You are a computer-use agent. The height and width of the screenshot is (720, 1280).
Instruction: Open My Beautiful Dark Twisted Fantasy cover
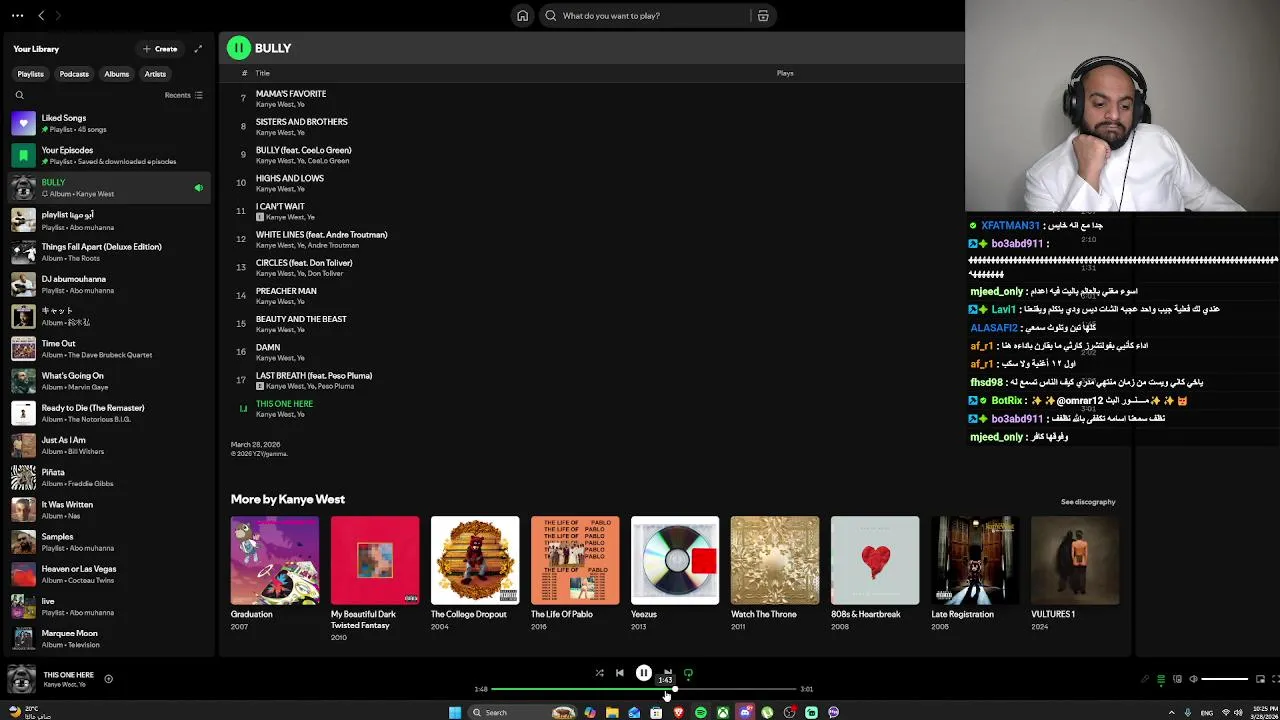(374, 560)
